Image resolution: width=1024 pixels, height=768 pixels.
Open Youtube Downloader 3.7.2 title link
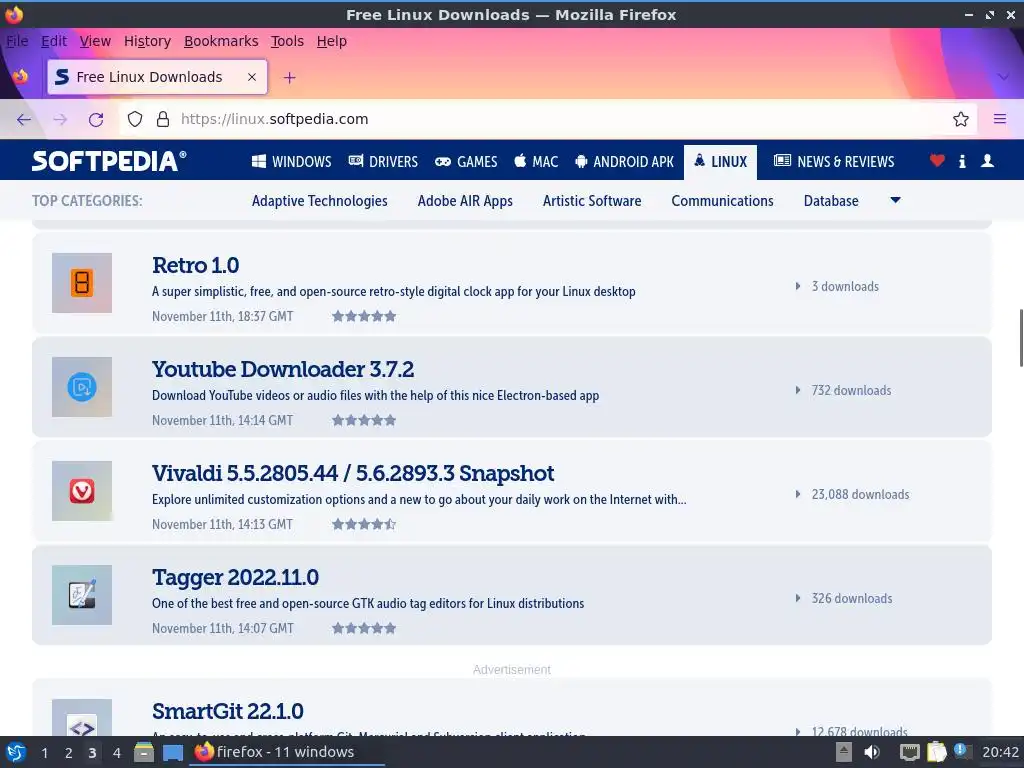(x=283, y=369)
